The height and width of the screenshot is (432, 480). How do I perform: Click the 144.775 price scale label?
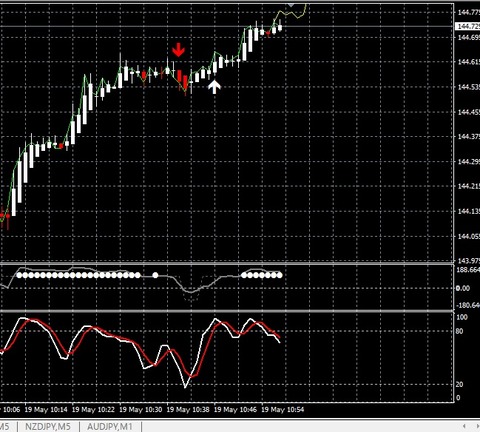coord(469,12)
